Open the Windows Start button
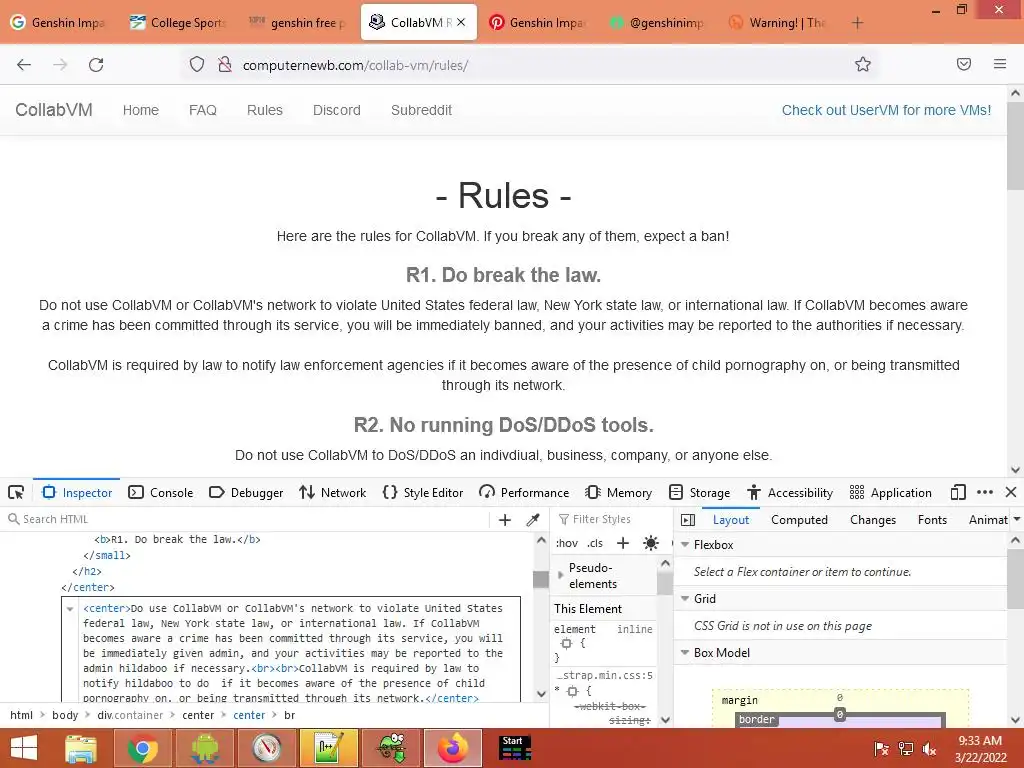 pos(24,748)
